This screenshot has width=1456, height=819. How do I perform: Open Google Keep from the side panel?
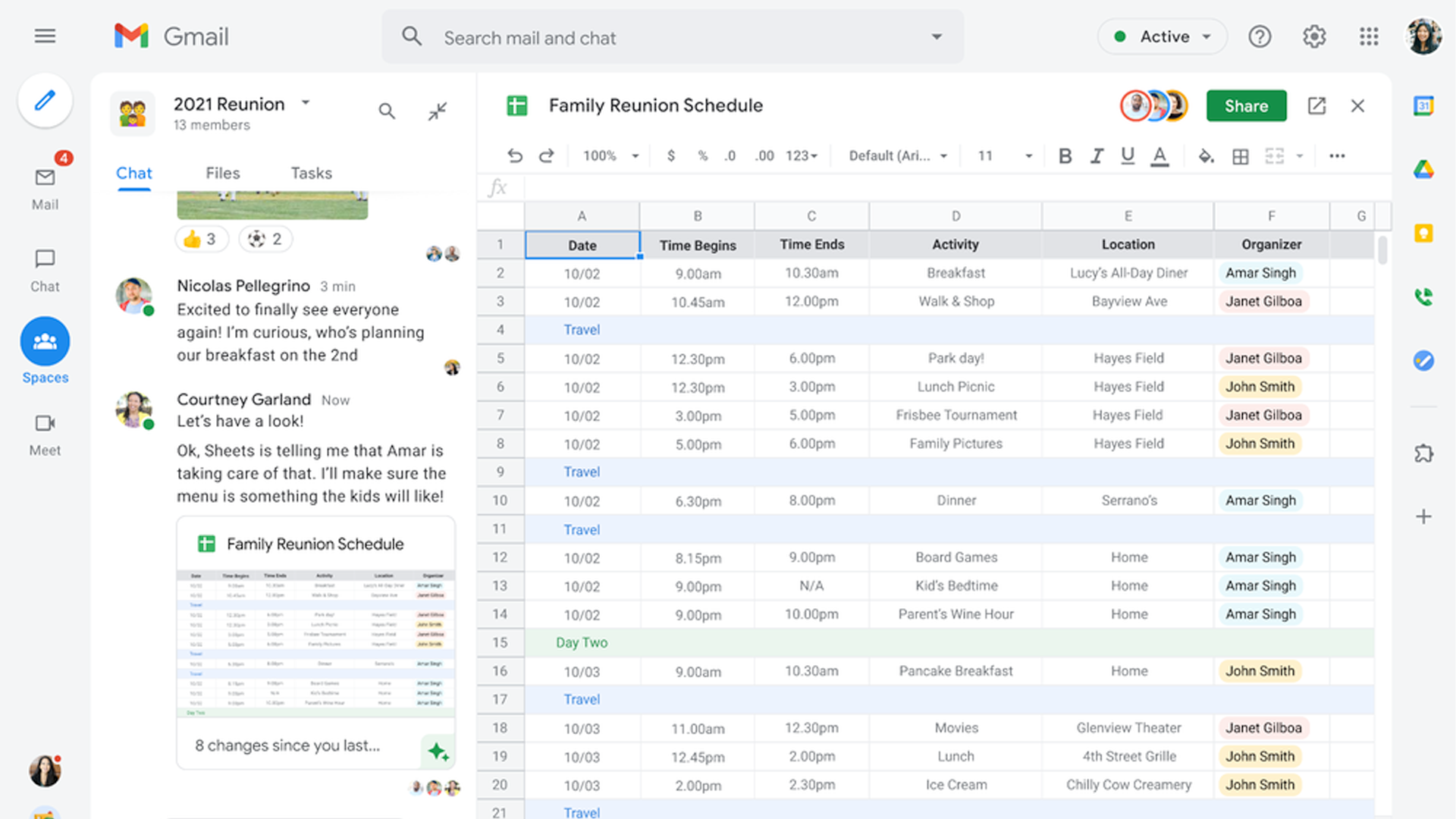click(x=1423, y=233)
